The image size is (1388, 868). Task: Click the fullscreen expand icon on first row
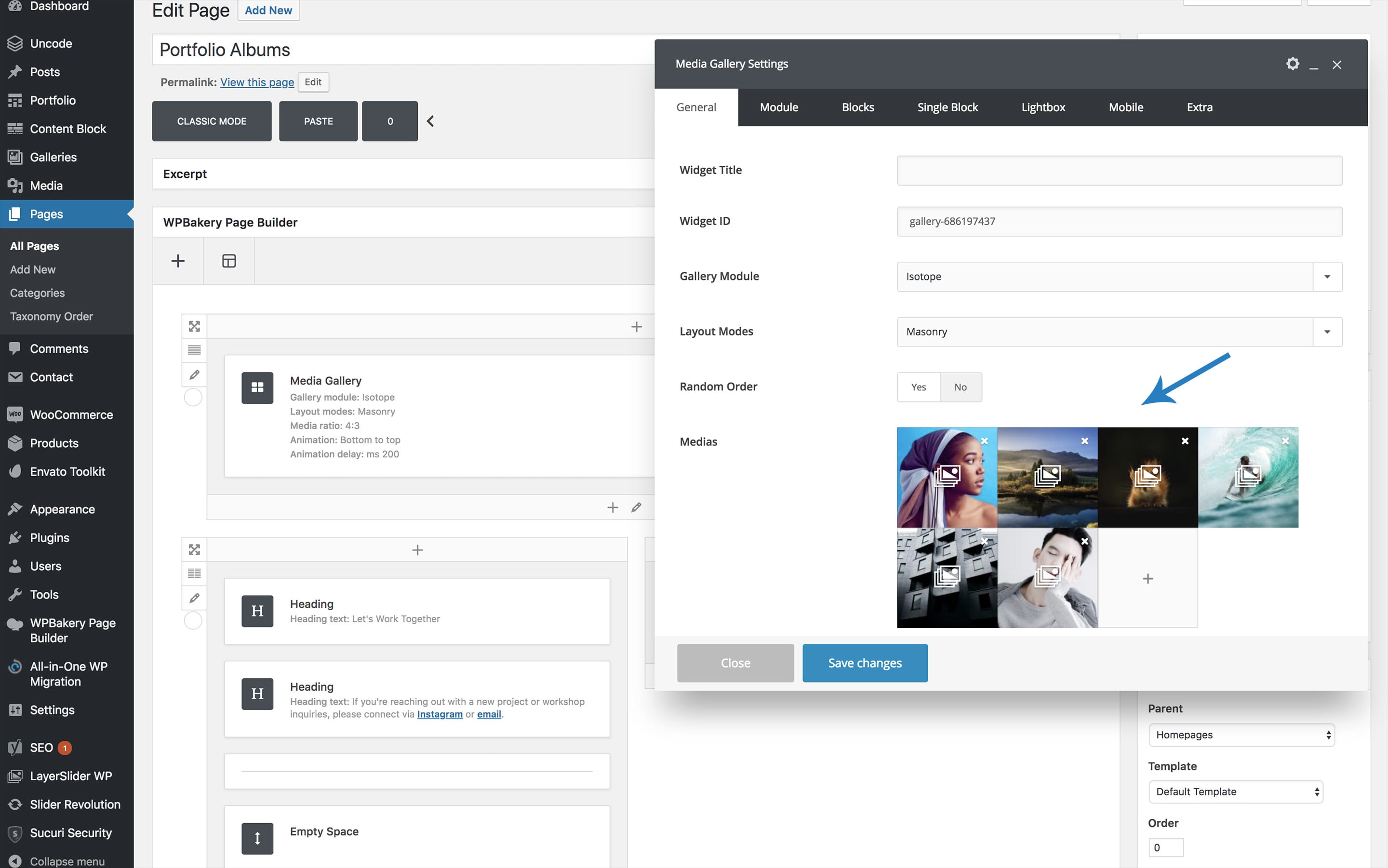(194, 326)
